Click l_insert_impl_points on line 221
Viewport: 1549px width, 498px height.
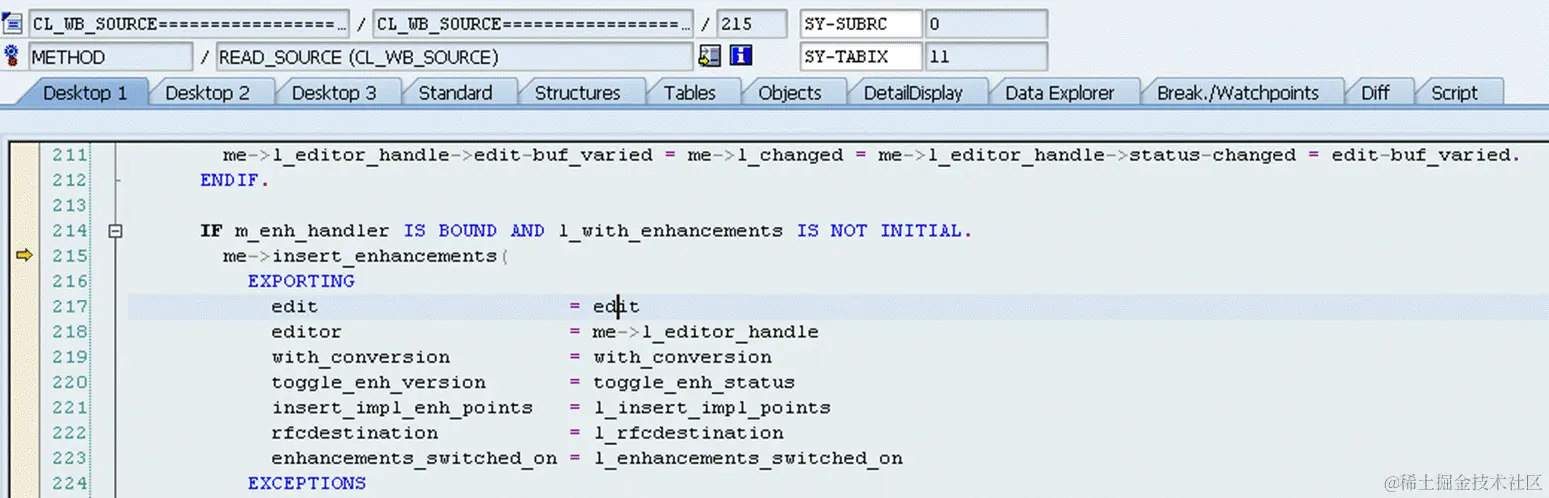point(711,408)
